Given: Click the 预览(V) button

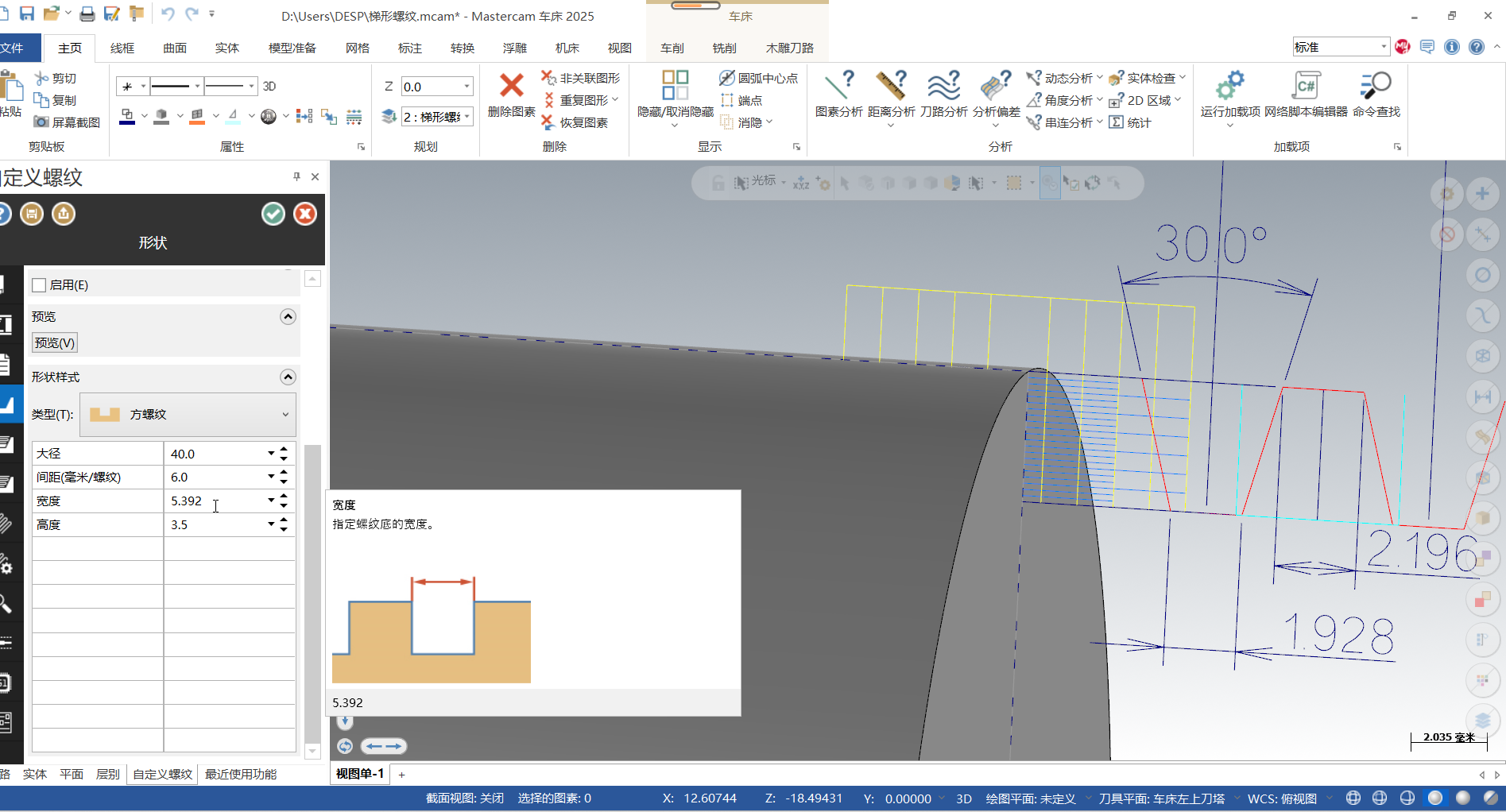Looking at the screenshot, I should 55,343.
